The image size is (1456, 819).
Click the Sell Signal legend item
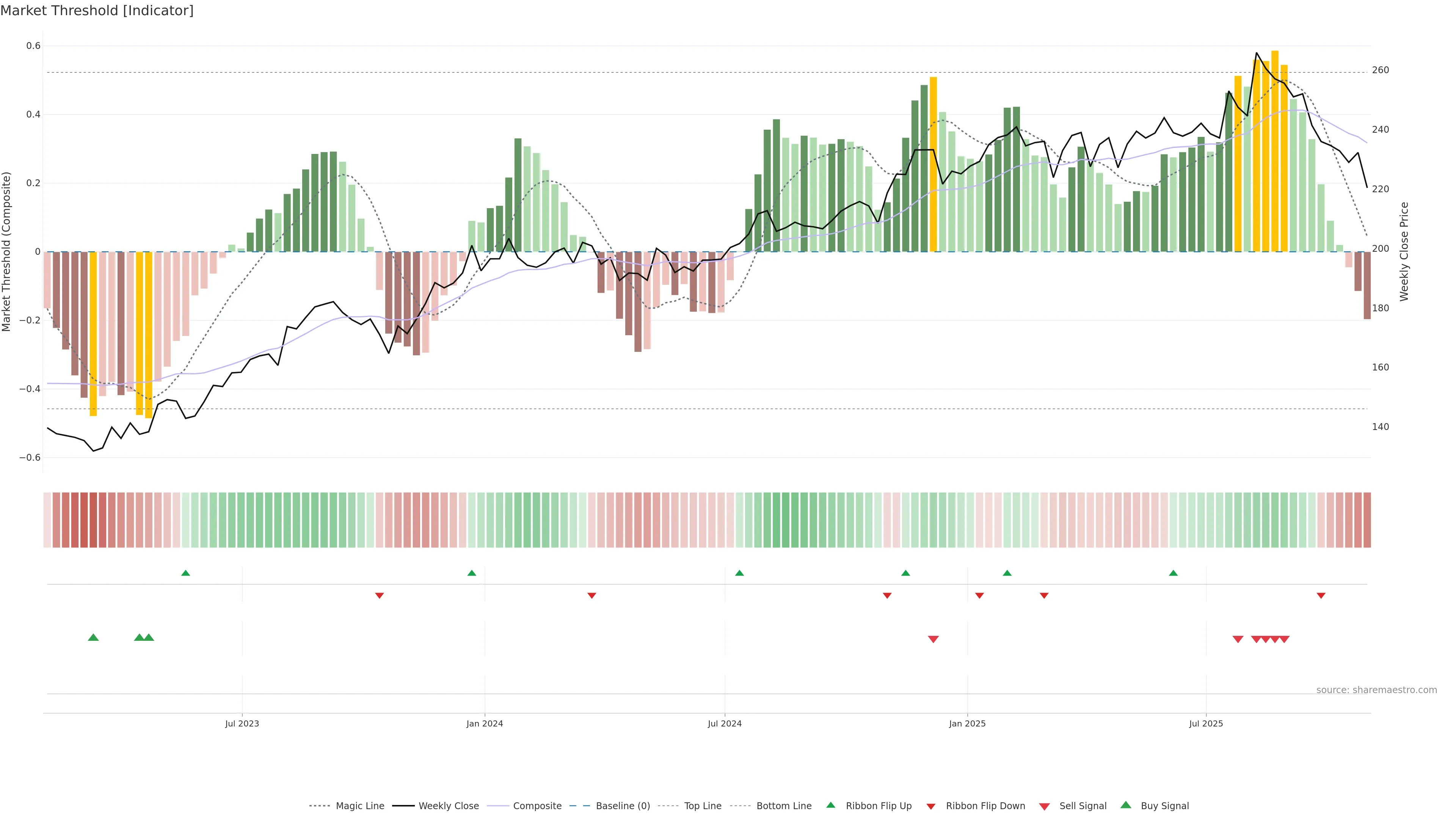pyautogui.click(x=1083, y=806)
